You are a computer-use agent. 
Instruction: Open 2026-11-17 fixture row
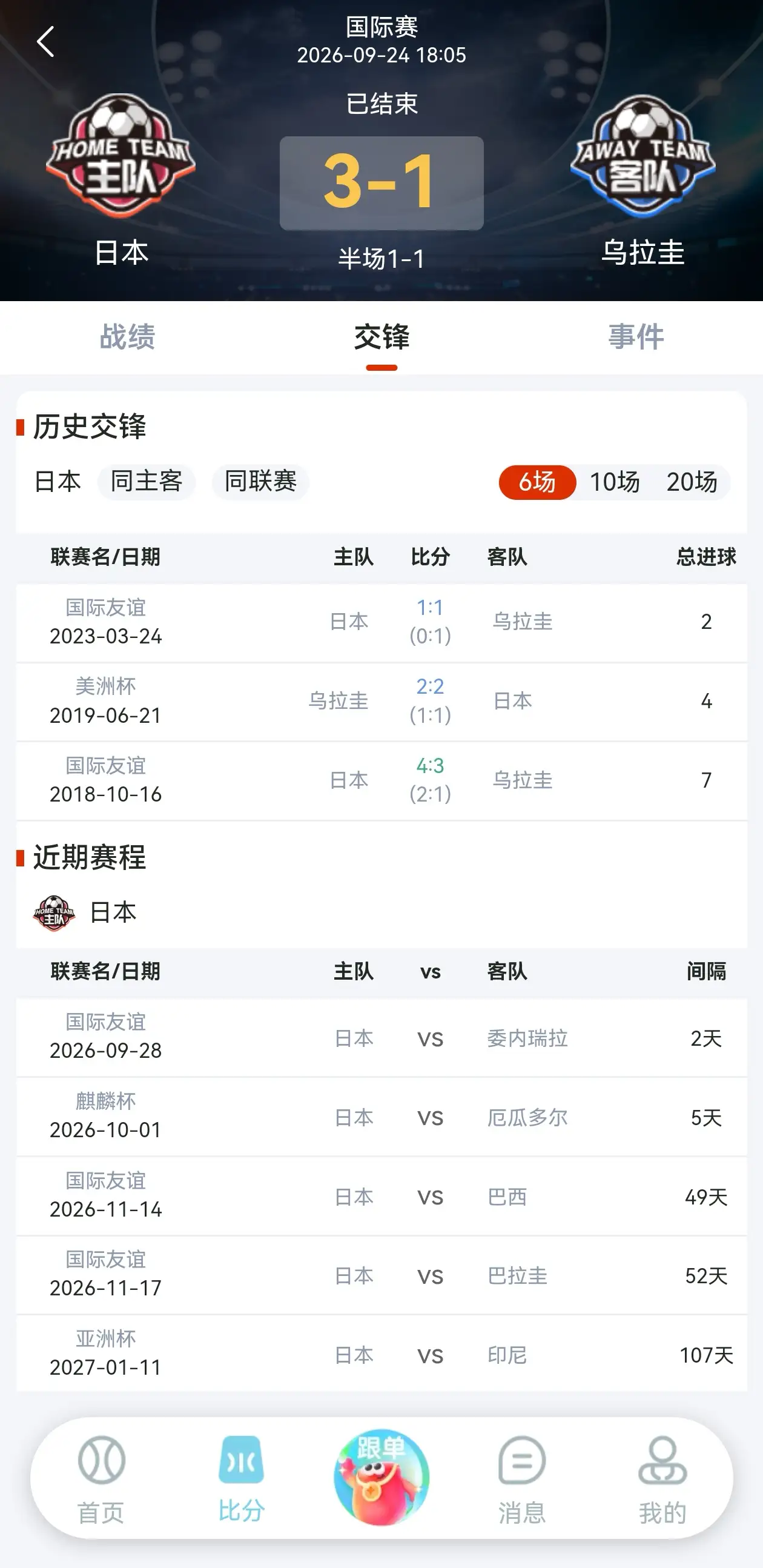tap(381, 1275)
